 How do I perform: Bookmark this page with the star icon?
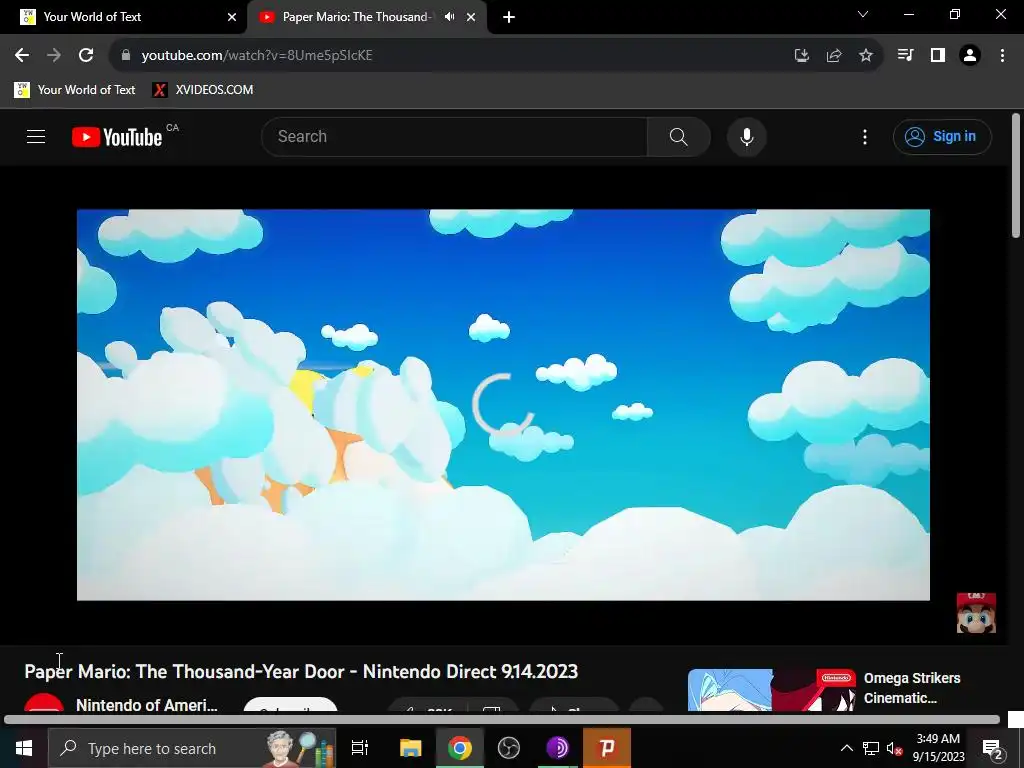tap(865, 56)
